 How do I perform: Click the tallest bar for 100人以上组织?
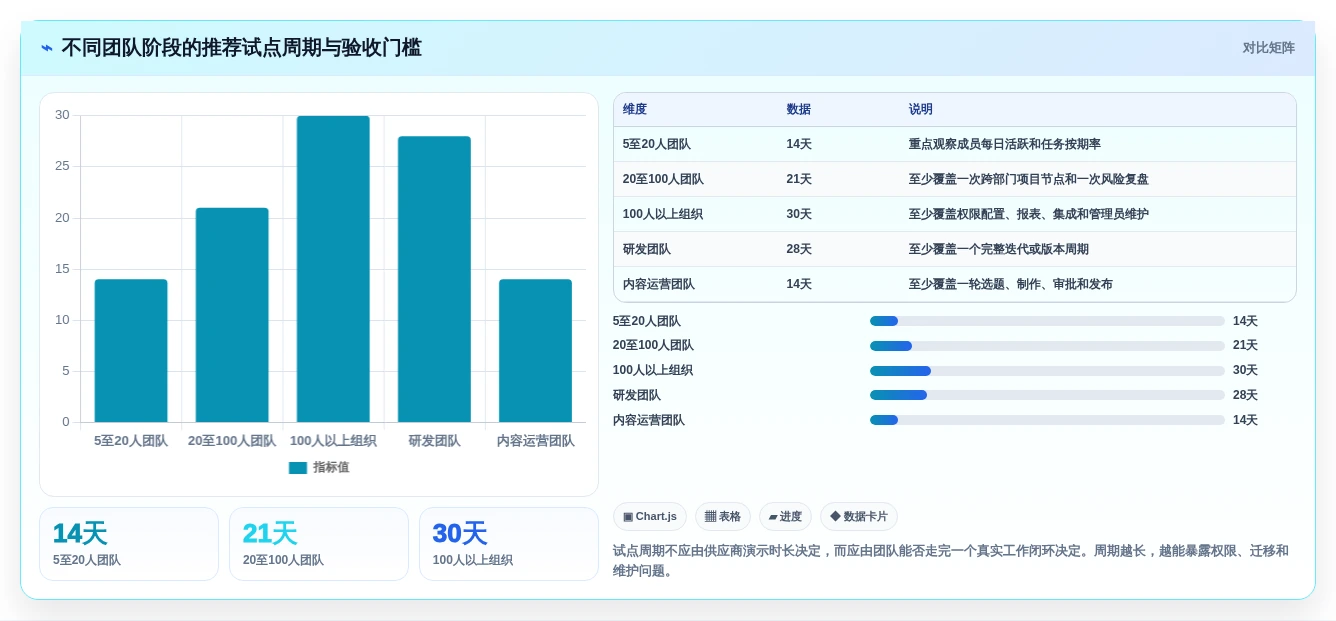point(333,269)
